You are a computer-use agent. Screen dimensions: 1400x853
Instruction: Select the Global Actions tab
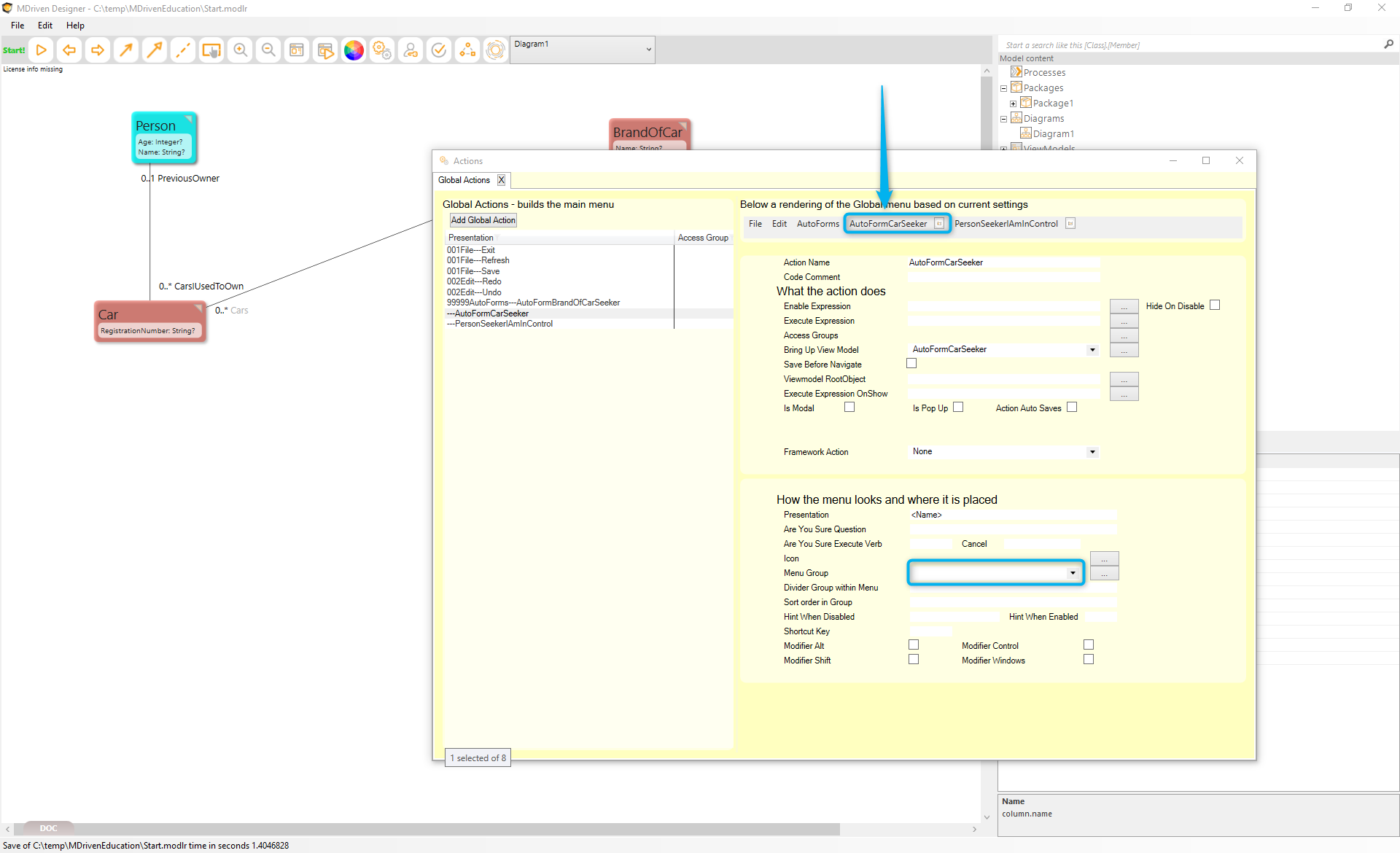[464, 180]
